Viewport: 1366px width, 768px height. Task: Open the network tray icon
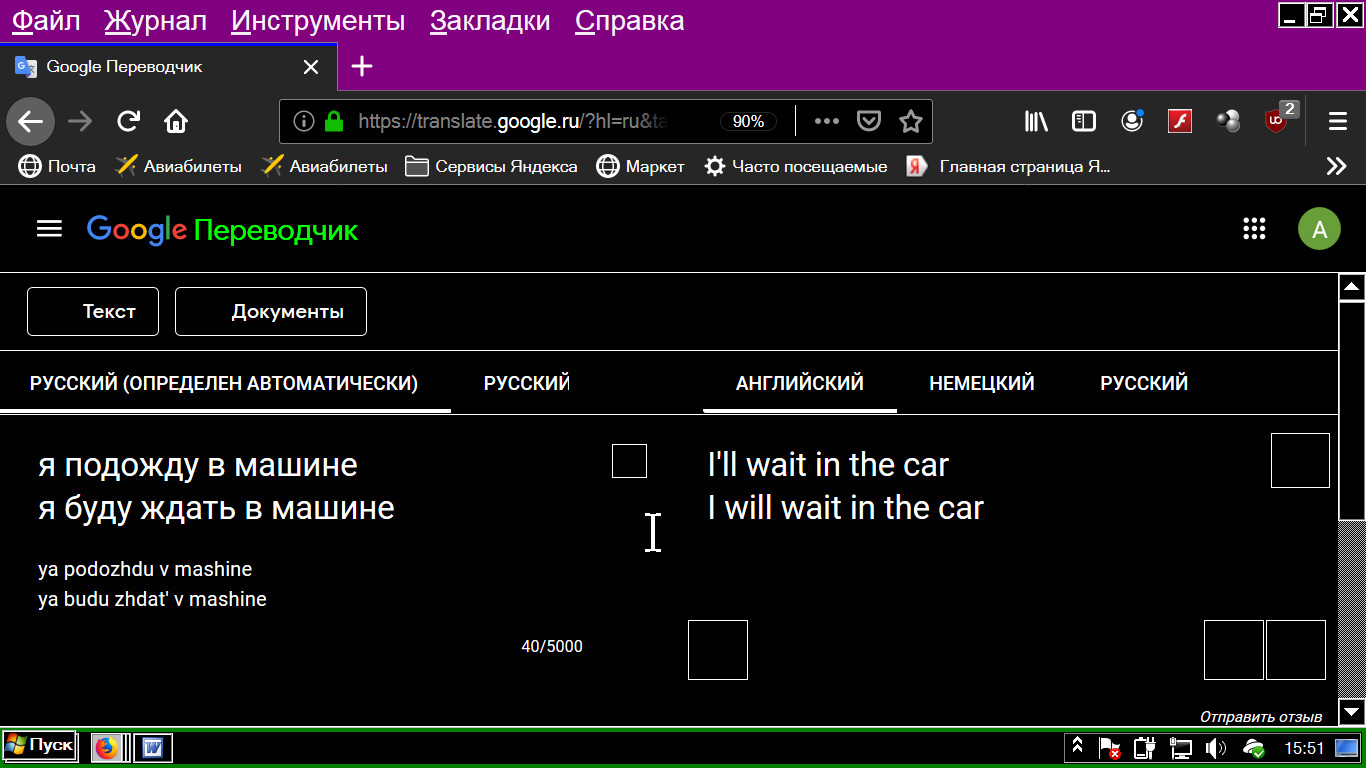(1181, 747)
